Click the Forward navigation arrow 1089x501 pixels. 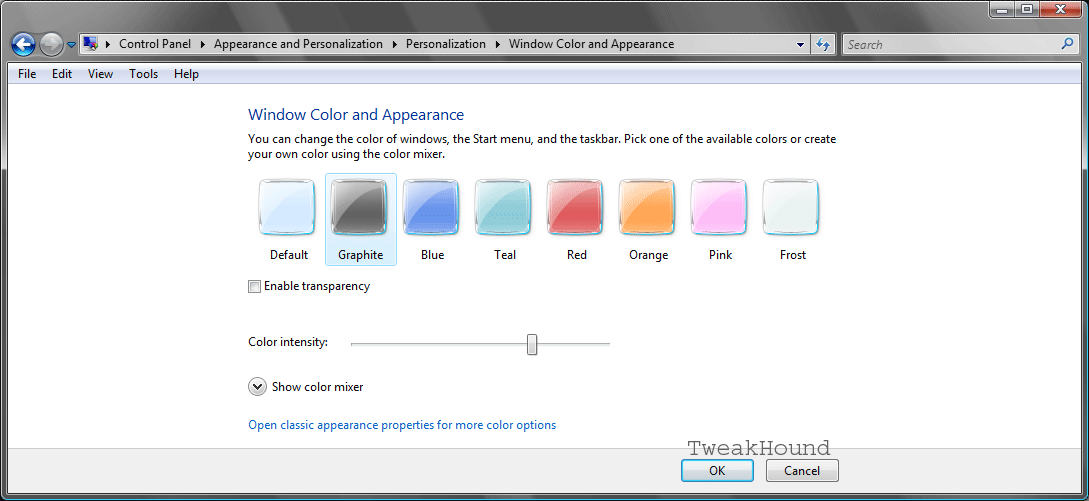point(51,44)
